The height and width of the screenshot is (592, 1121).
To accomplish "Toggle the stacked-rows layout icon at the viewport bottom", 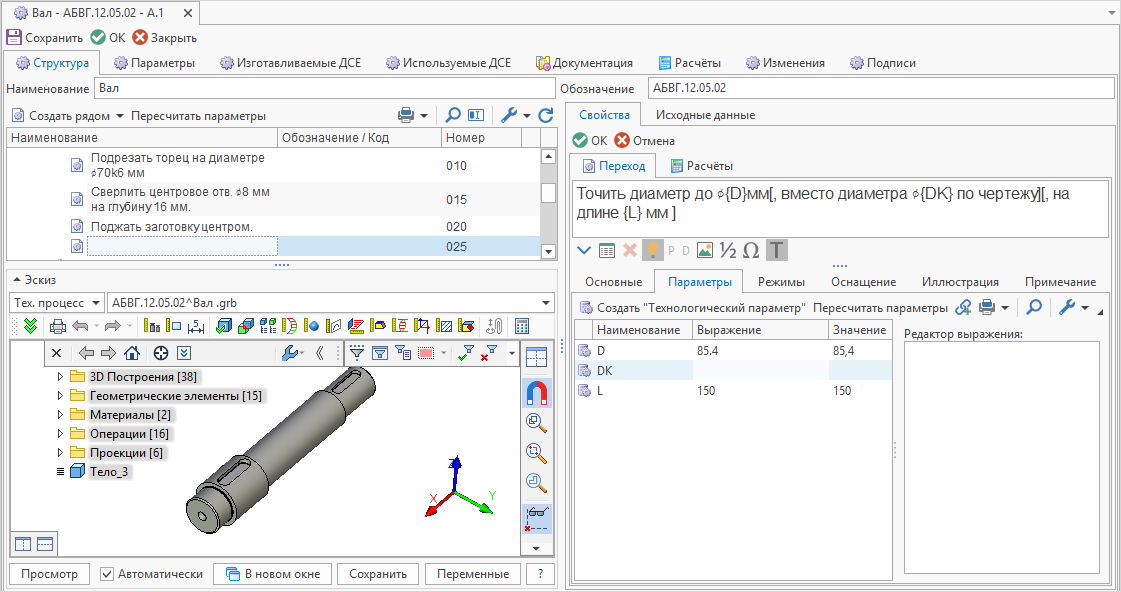I will pyautogui.click(x=45, y=544).
